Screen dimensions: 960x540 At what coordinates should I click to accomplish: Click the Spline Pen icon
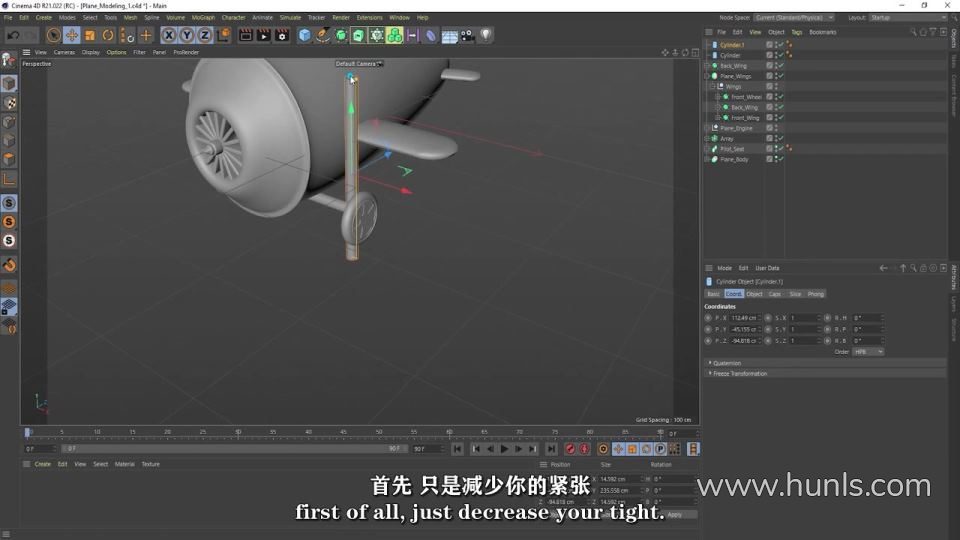coord(323,36)
